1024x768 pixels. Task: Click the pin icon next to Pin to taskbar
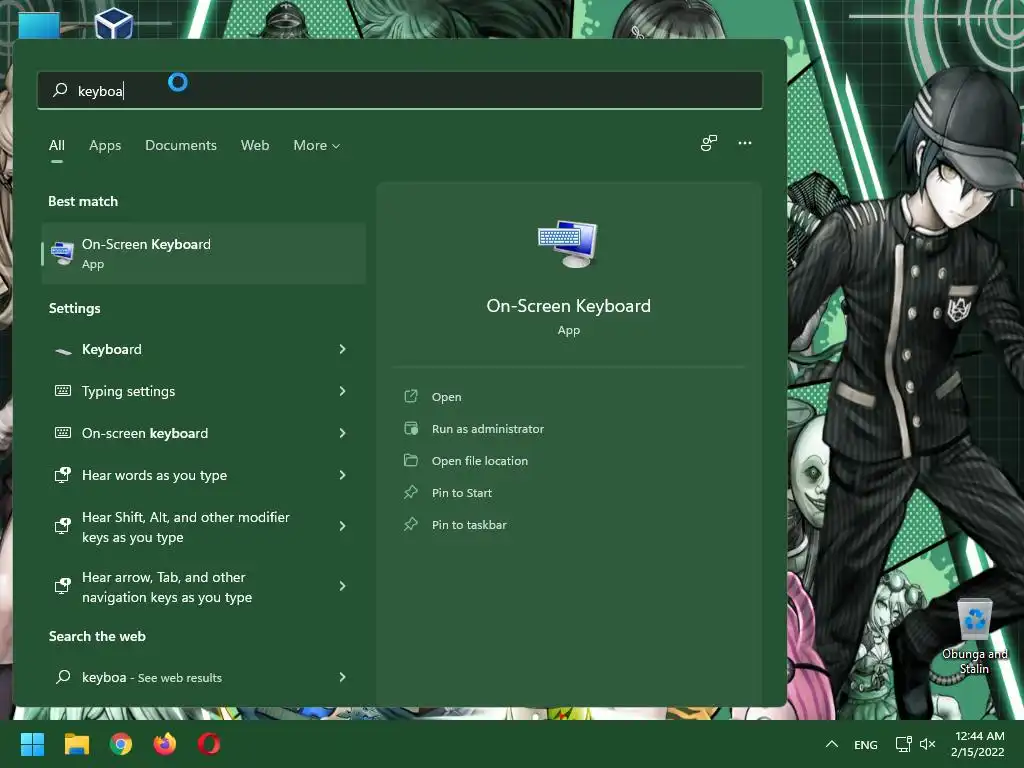411,524
